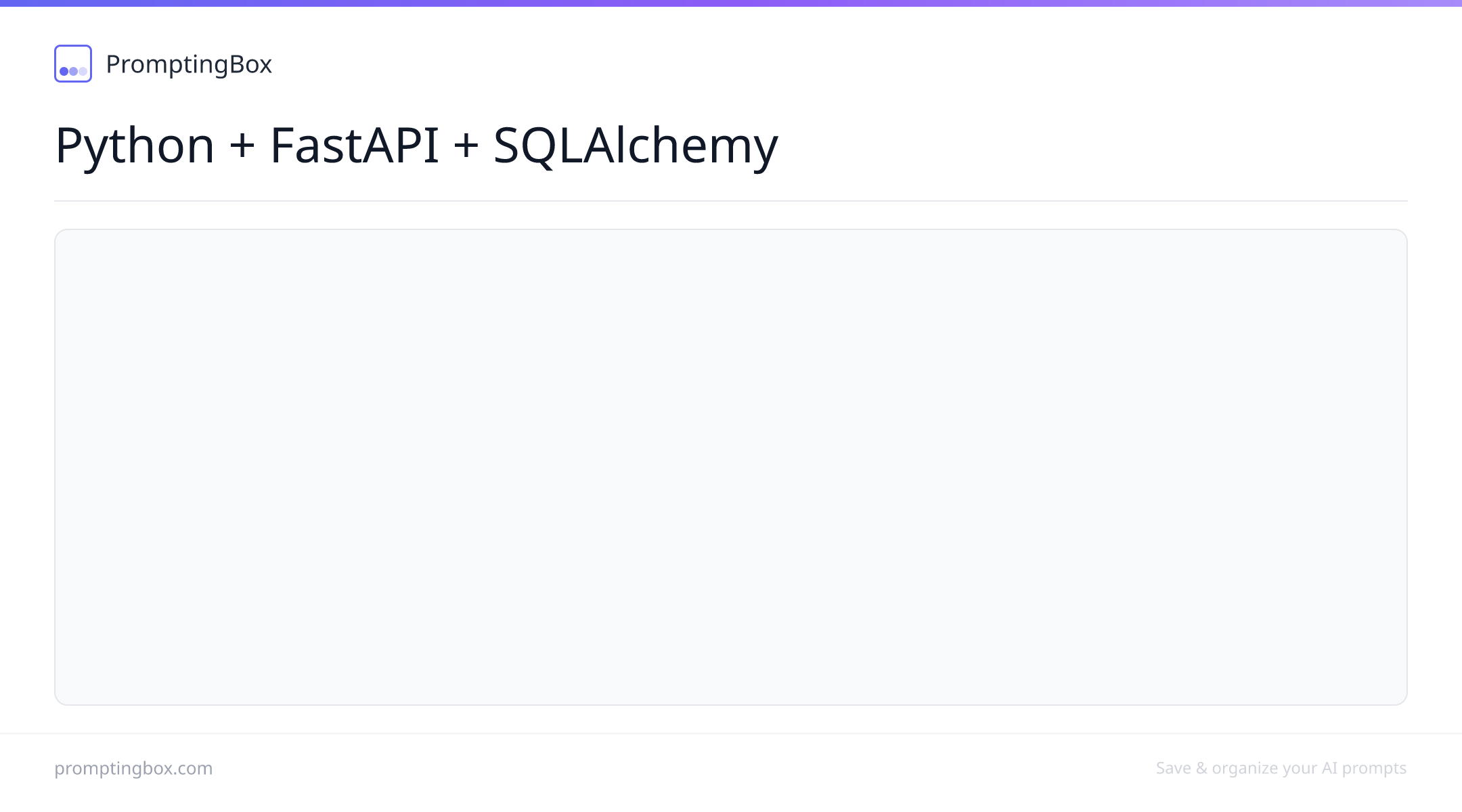
Task: Open the promptingbox.com footer link
Action: click(133, 768)
